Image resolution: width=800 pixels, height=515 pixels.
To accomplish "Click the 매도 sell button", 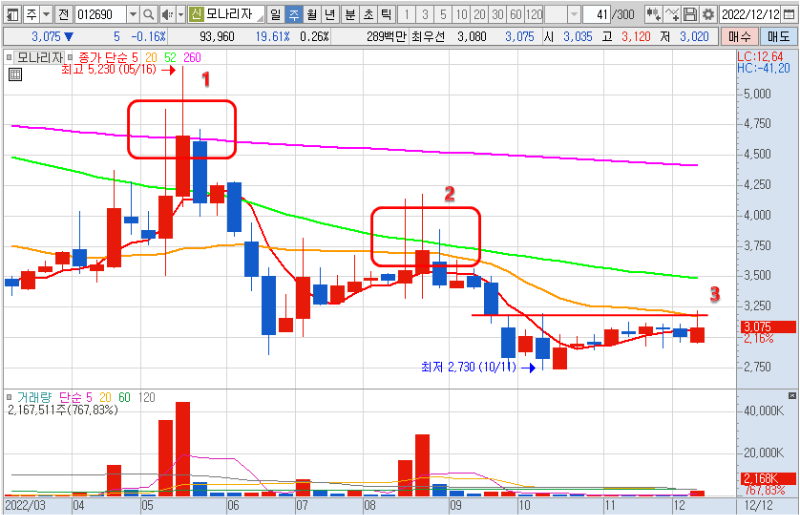I will (x=779, y=37).
